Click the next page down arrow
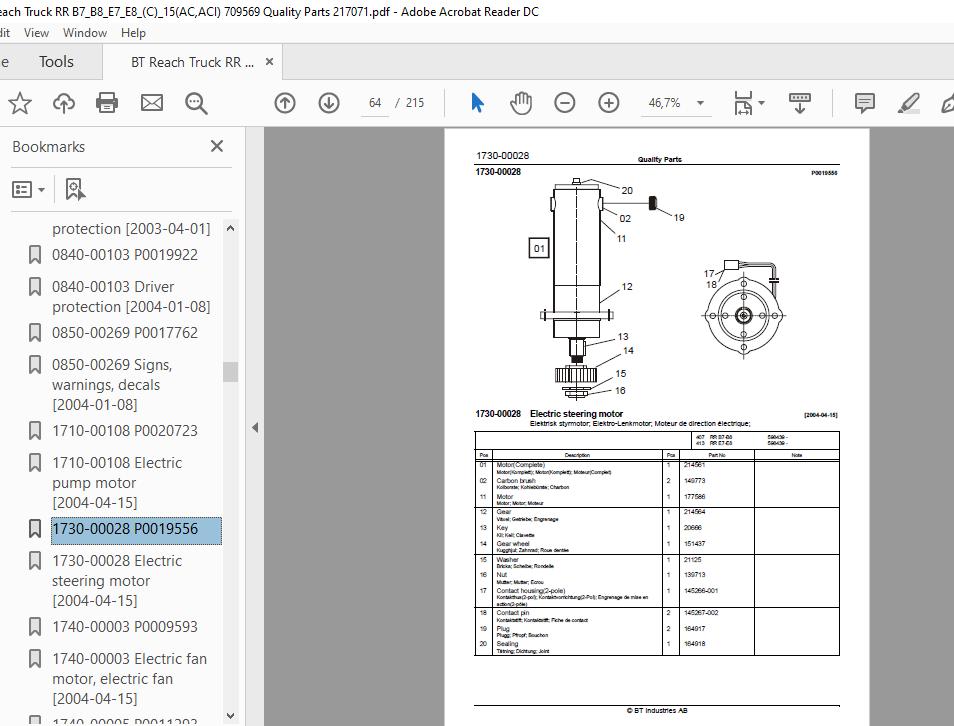Image resolution: width=954 pixels, height=726 pixels. click(328, 102)
